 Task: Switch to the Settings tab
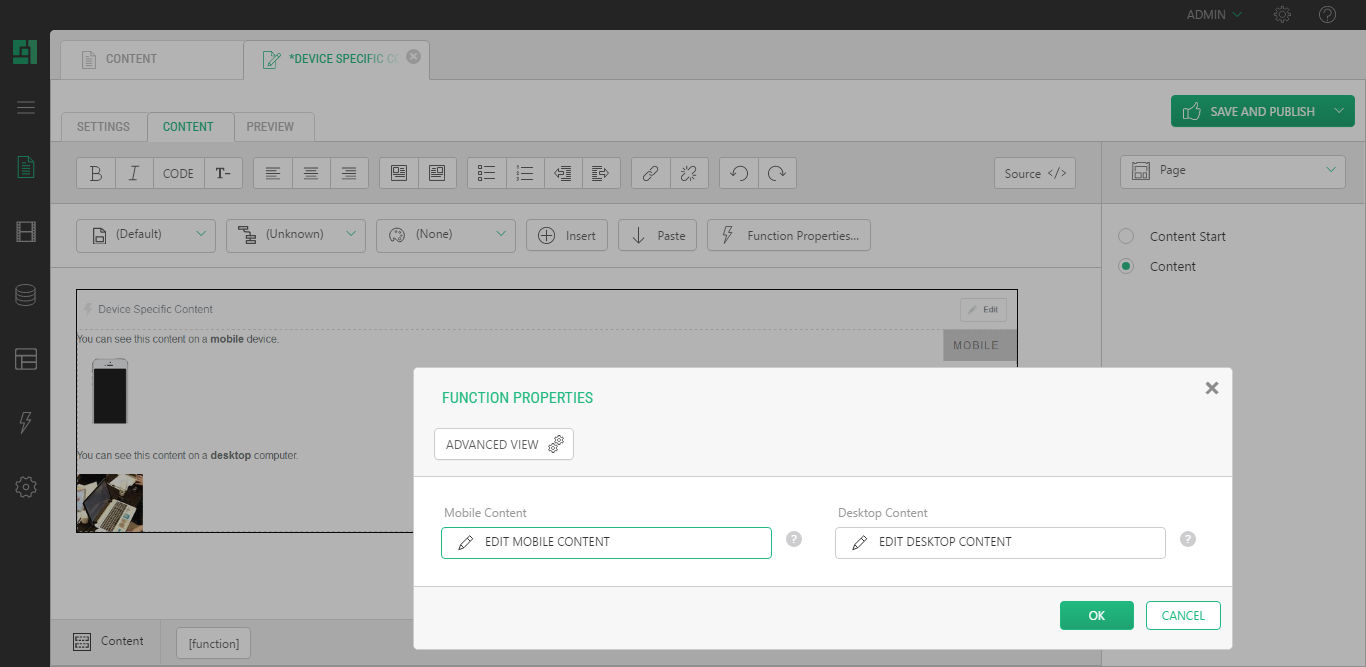tap(103, 127)
